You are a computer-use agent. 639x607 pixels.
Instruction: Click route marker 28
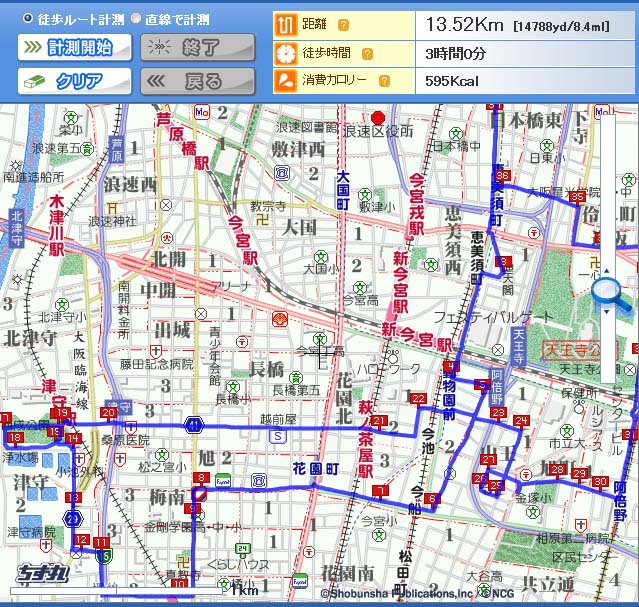click(x=557, y=469)
